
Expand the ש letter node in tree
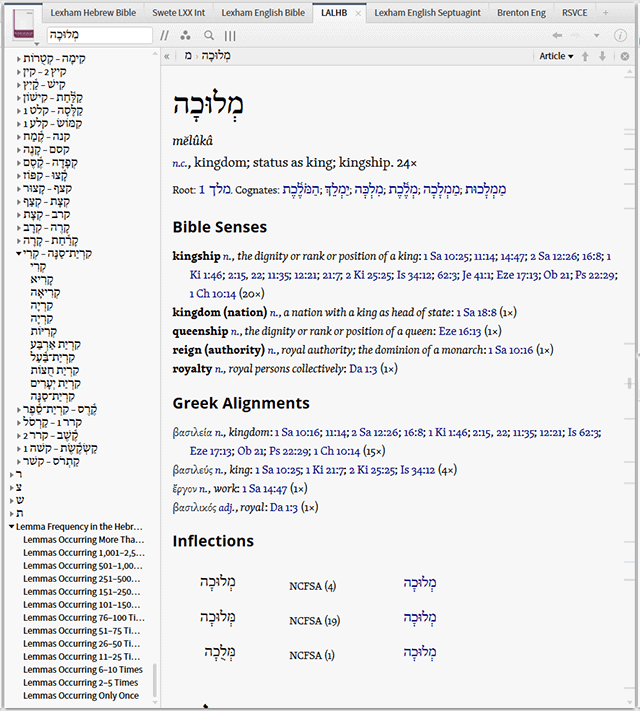click(12, 500)
